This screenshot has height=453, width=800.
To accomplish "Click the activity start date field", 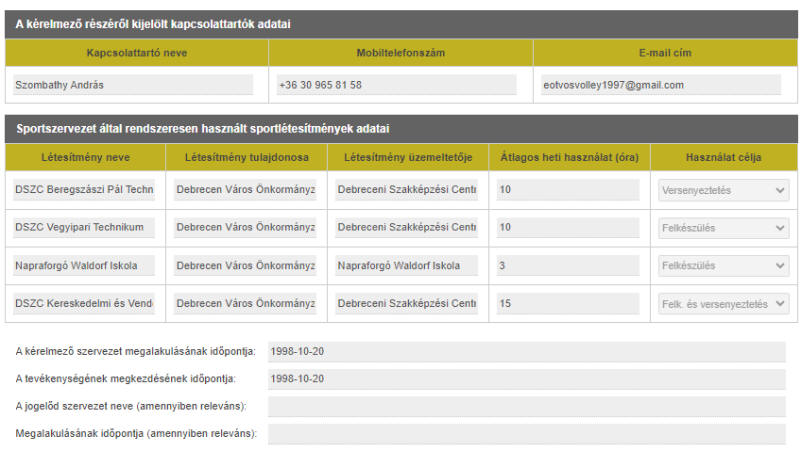I will 526,379.
